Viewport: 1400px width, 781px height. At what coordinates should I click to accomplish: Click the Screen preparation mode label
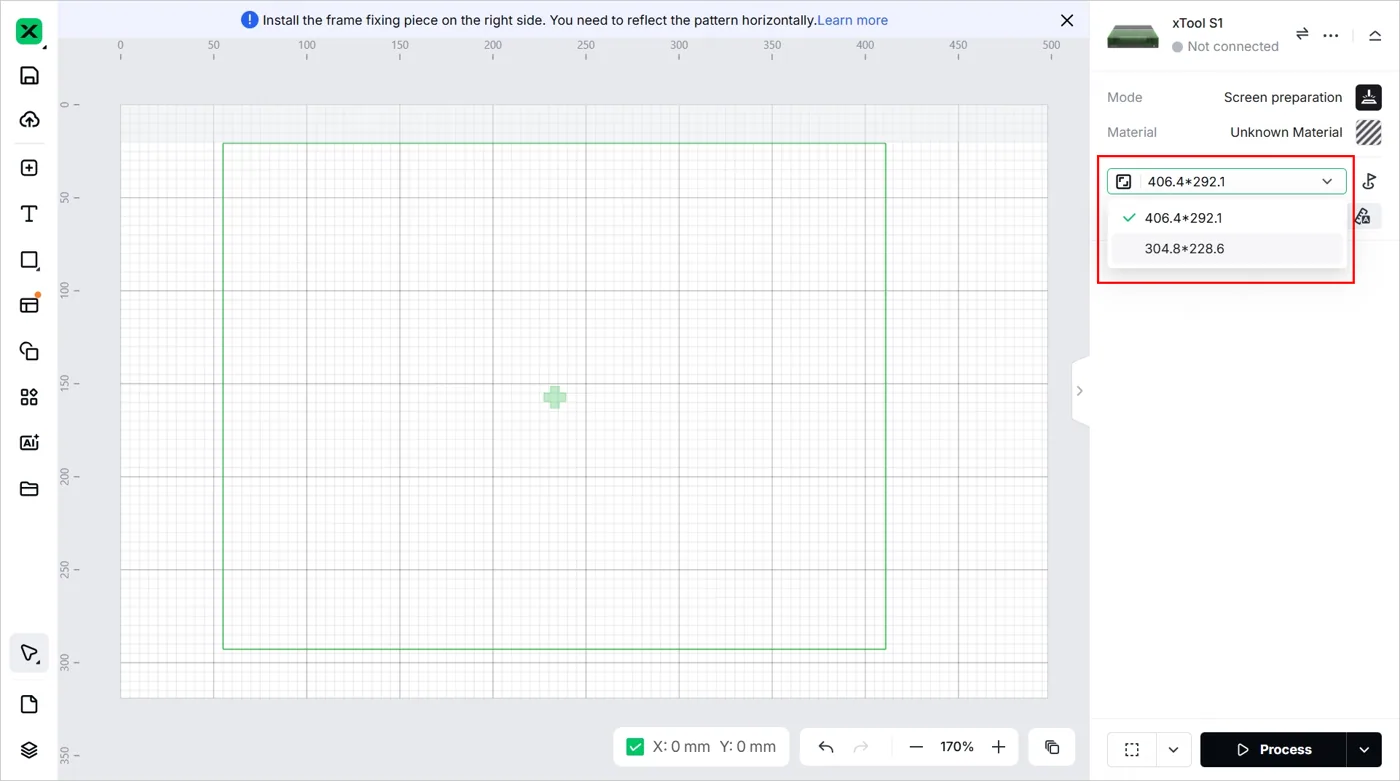(1283, 97)
